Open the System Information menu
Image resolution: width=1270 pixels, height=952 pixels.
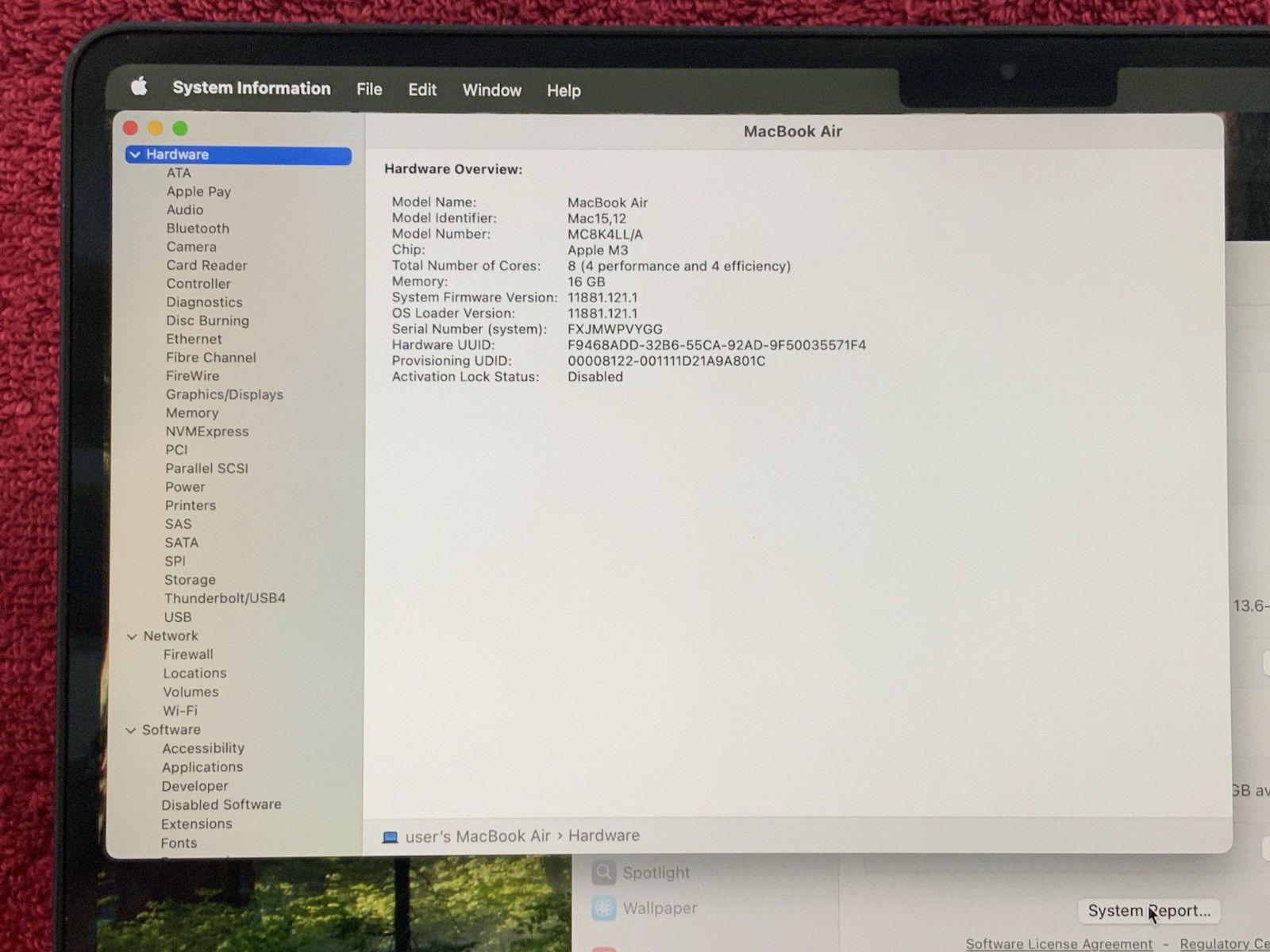(252, 88)
